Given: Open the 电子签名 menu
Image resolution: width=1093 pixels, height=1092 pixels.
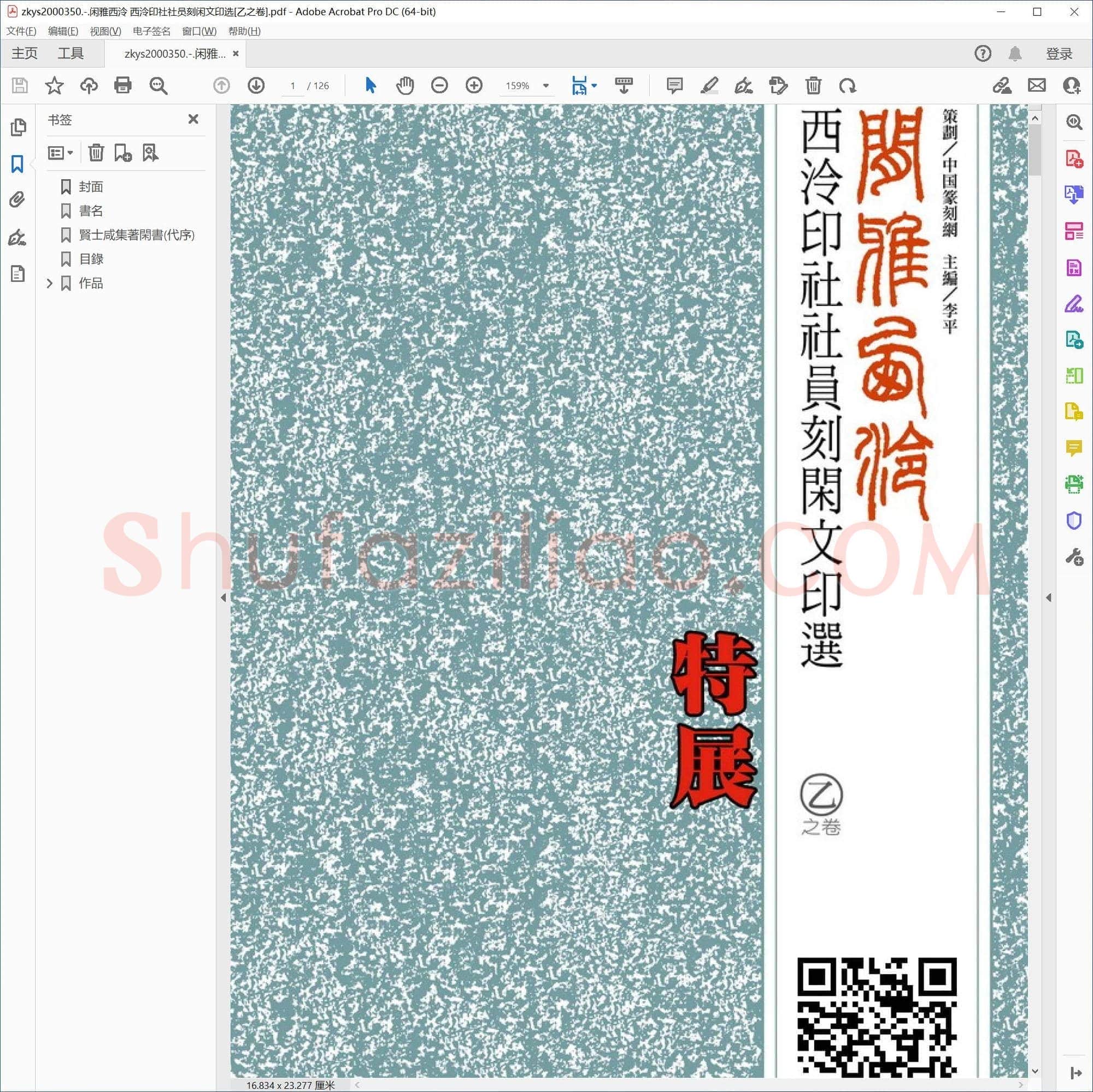Looking at the screenshot, I should pyautogui.click(x=151, y=31).
